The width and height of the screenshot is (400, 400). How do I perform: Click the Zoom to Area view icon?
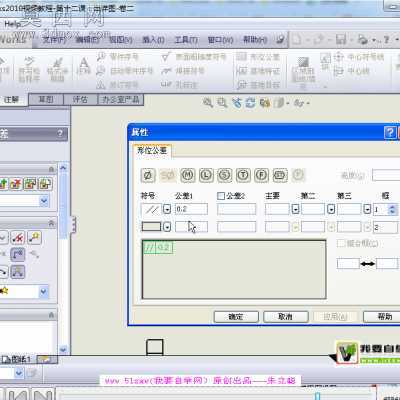tap(222, 103)
